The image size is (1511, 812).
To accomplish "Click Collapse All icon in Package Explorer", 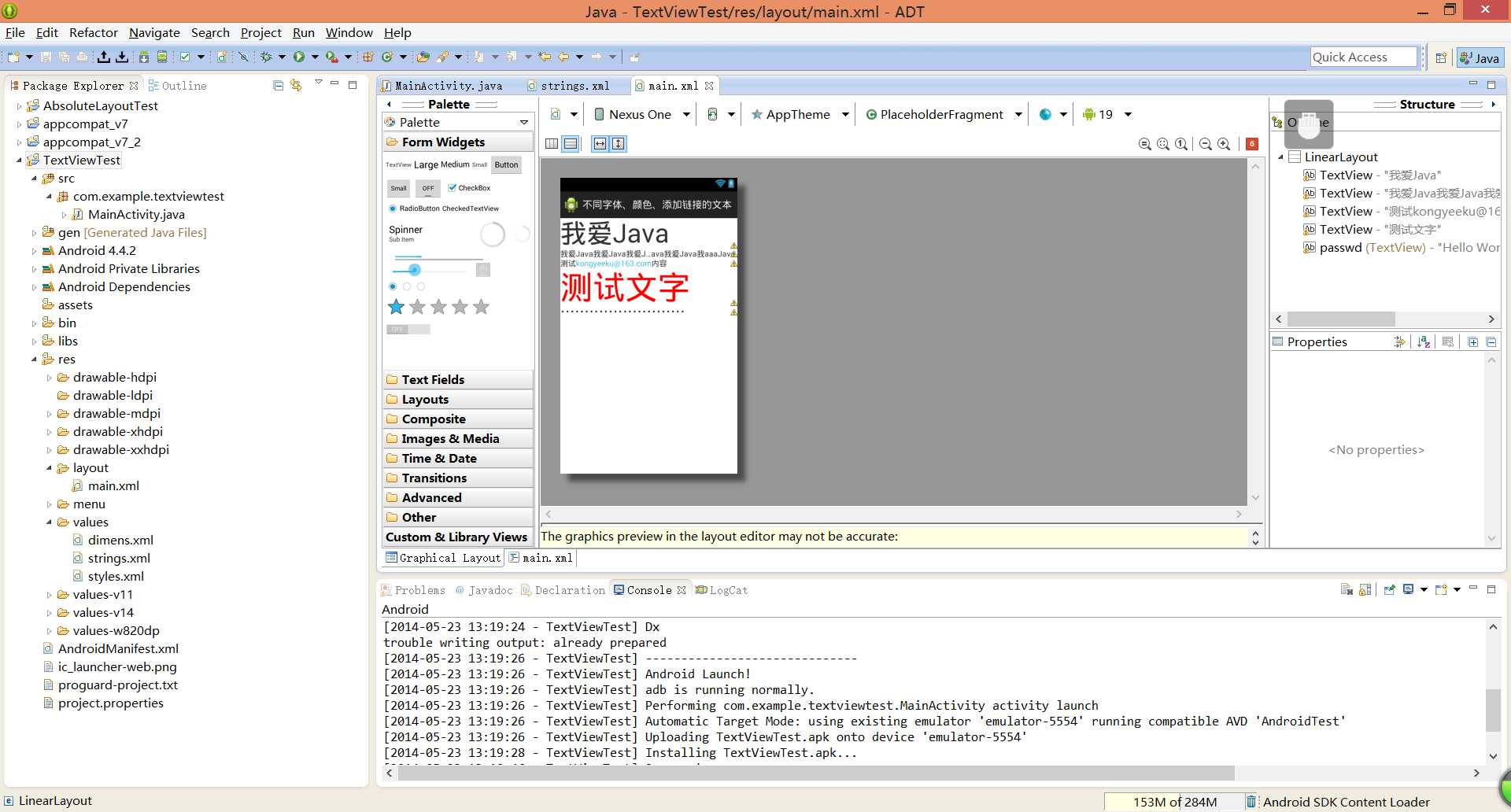I will pos(278,85).
